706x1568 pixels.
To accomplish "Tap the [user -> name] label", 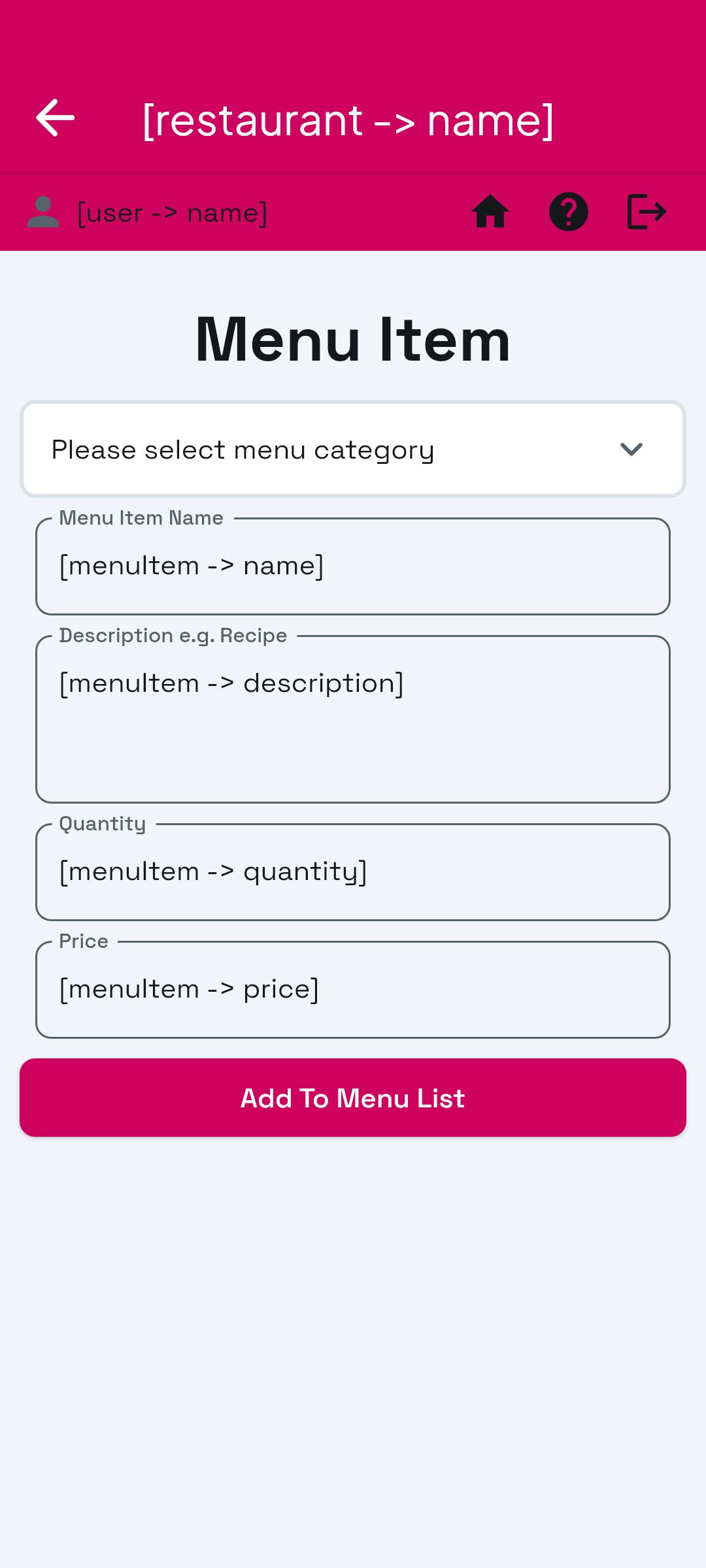I will pyautogui.click(x=172, y=213).
